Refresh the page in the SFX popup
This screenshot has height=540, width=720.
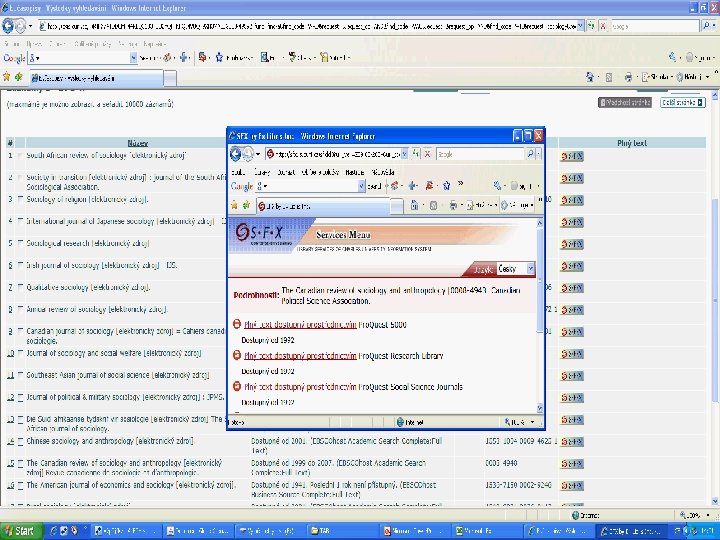pyautogui.click(x=416, y=154)
